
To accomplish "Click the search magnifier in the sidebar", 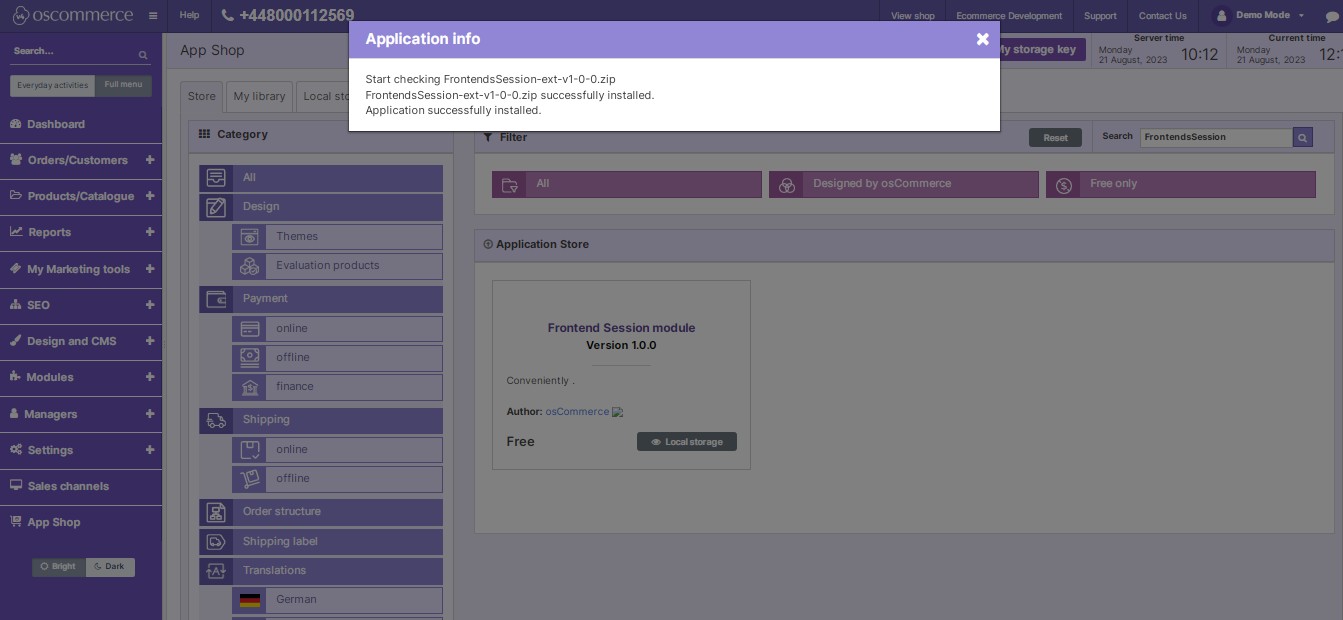I will pyautogui.click(x=143, y=55).
